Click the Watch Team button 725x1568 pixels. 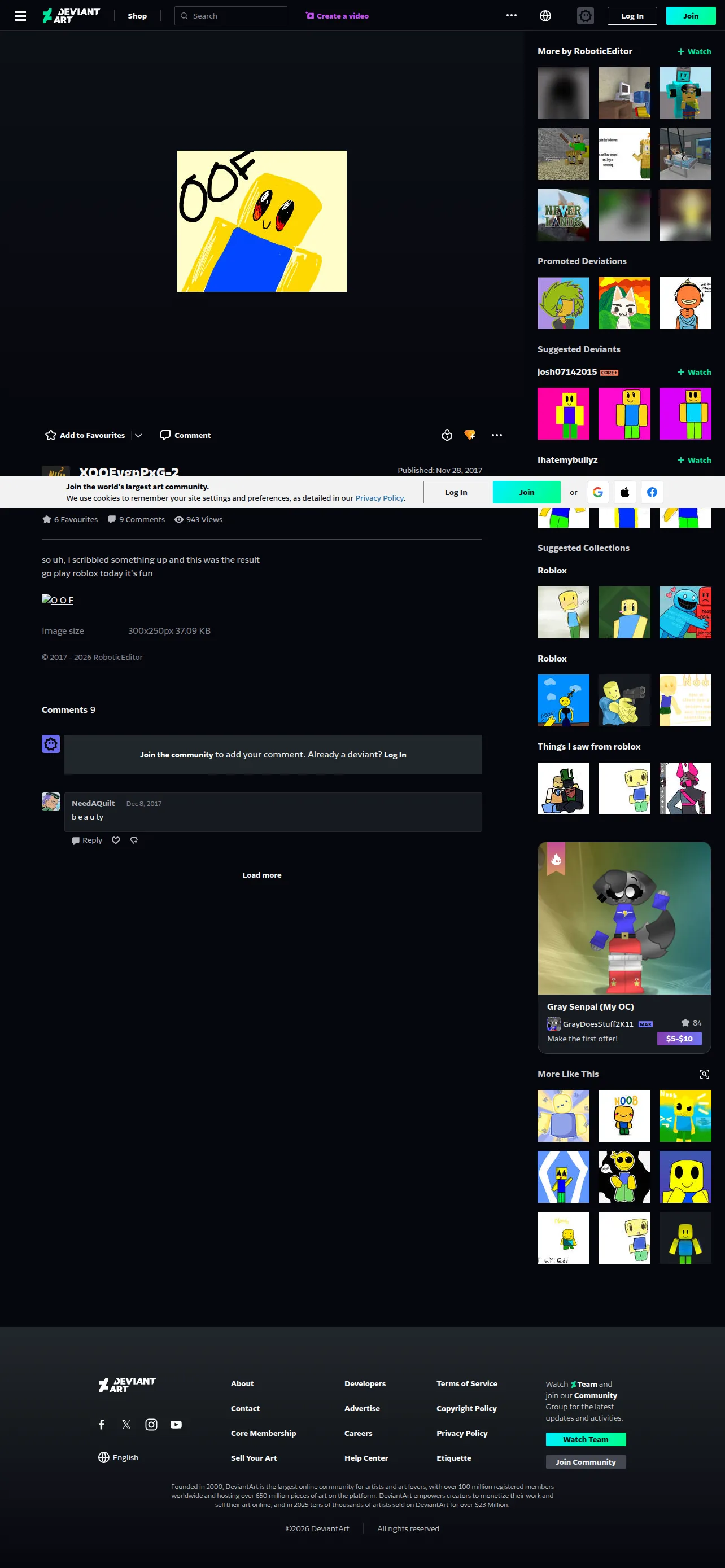coord(586,1439)
